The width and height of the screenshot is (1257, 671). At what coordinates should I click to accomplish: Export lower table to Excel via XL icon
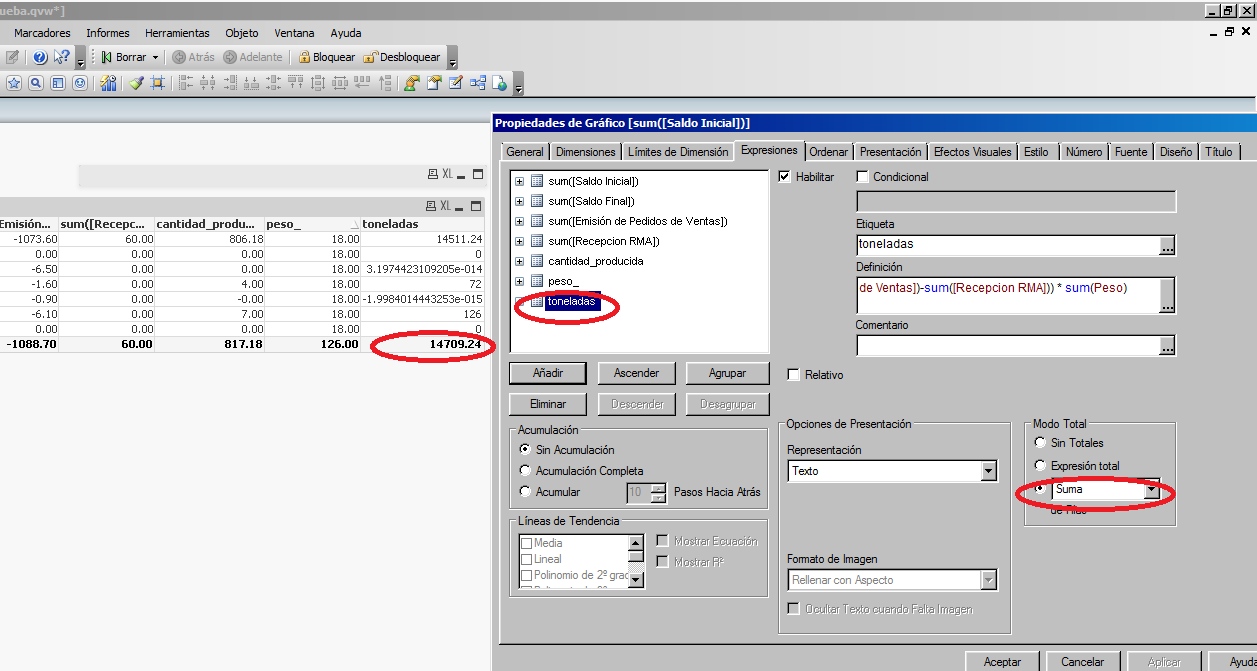(x=447, y=206)
